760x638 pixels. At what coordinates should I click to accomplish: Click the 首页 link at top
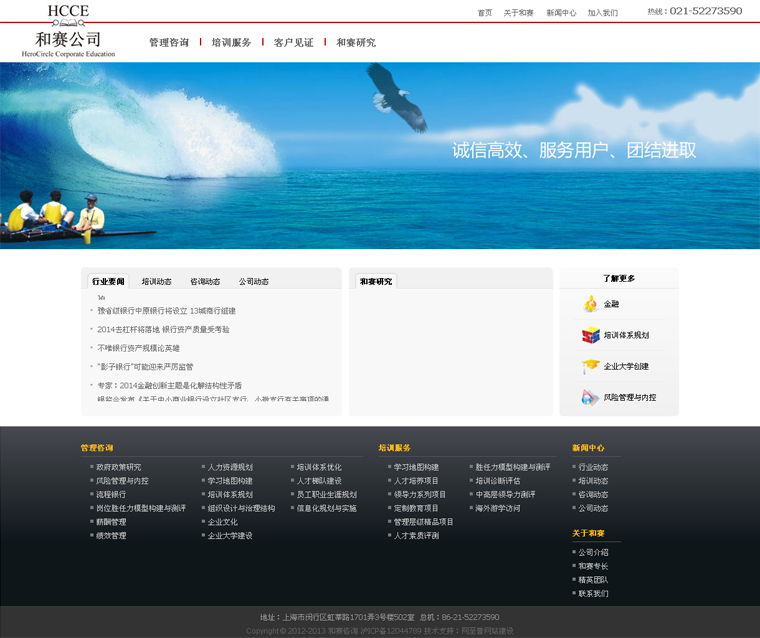pos(485,13)
